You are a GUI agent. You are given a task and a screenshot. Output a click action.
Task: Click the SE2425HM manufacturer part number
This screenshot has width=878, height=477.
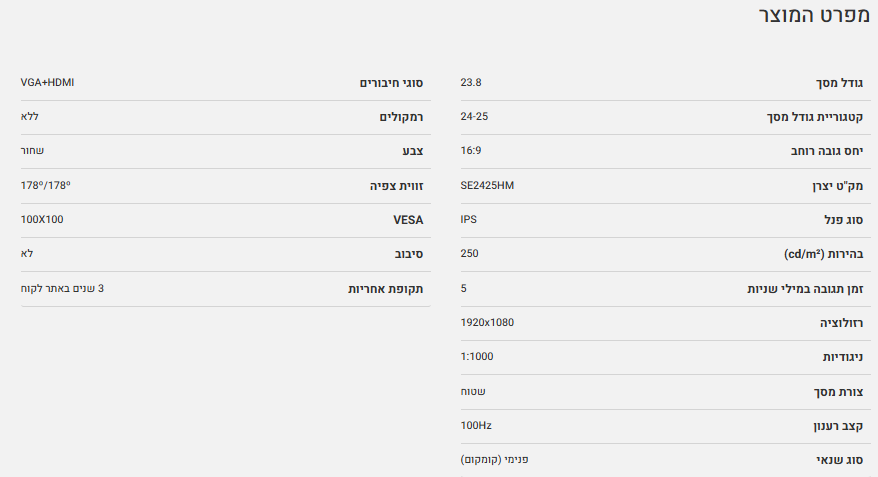[x=487, y=185]
